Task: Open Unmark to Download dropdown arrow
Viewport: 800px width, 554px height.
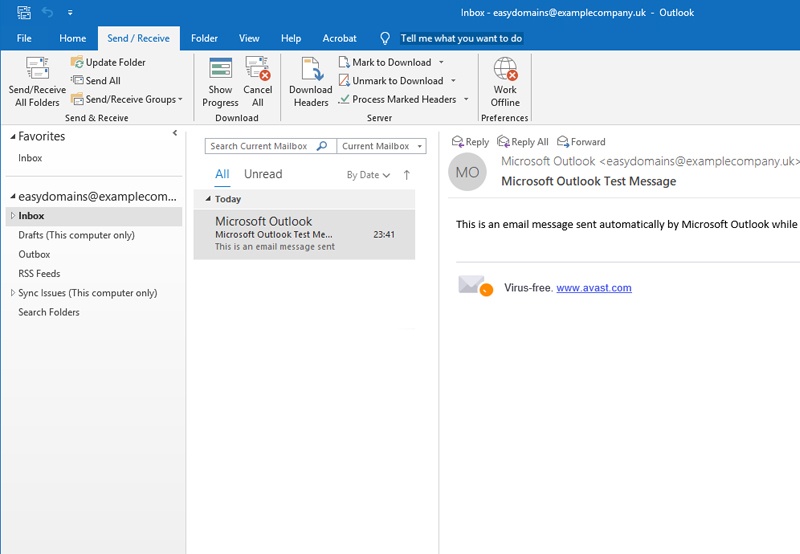Action: (453, 81)
